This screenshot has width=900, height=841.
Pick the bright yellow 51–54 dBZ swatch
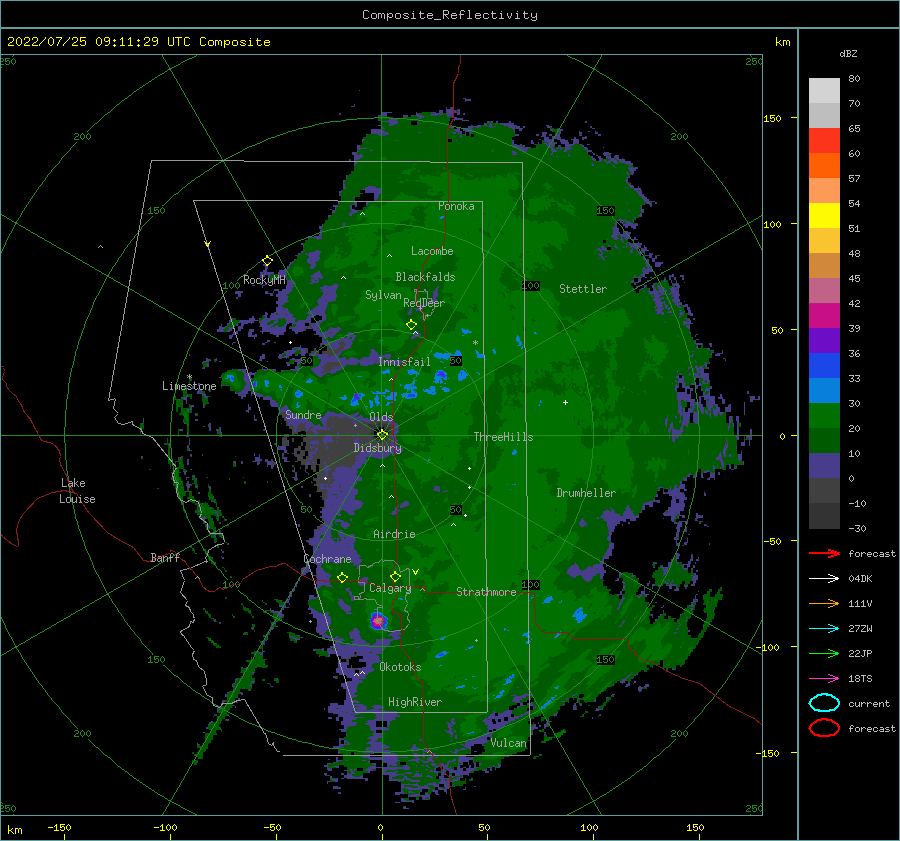pyautogui.click(x=824, y=216)
